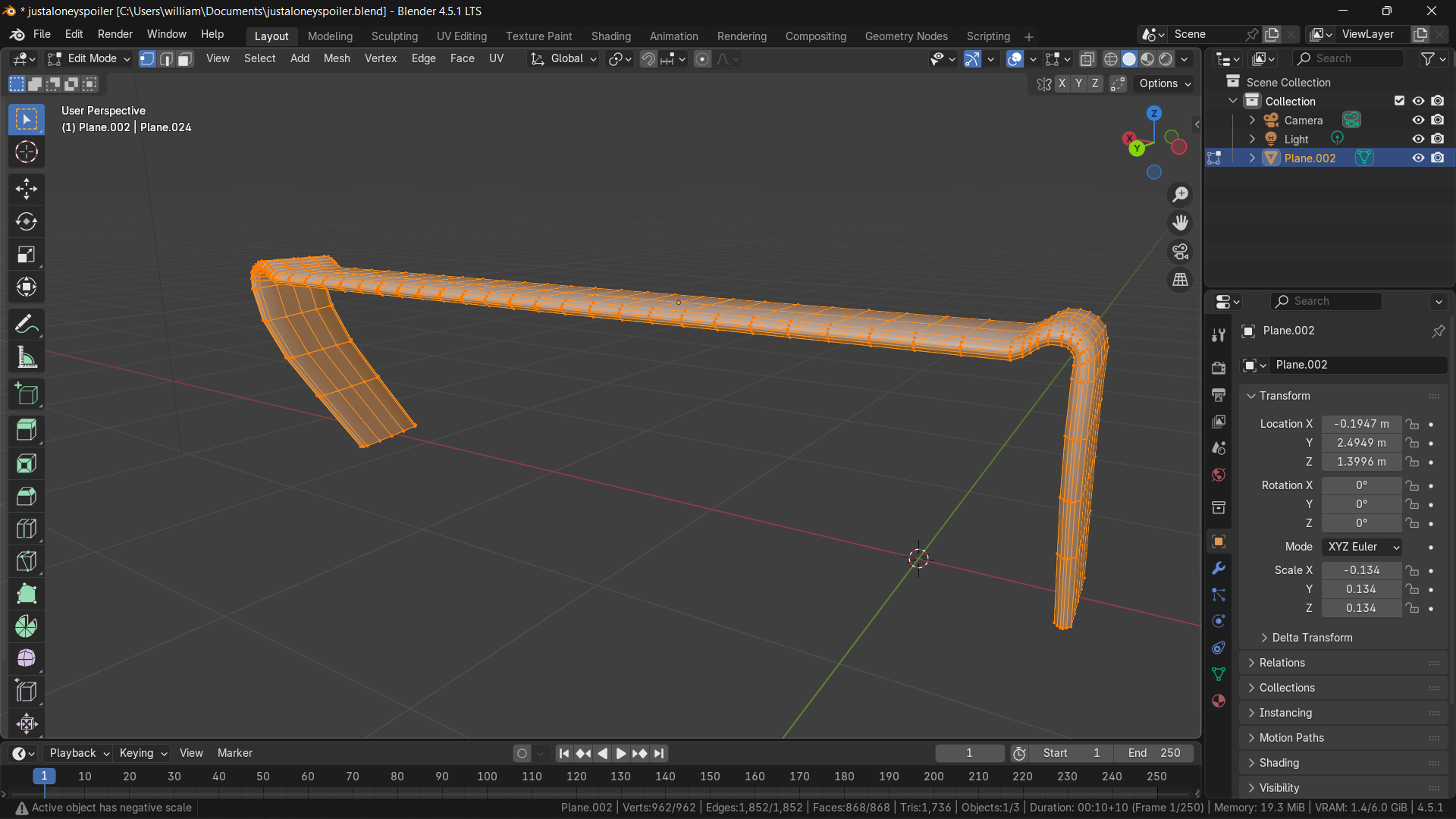Hide Light in viewport with eye icon
This screenshot has width=1456, height=819.
pyautogui.click(x=1418, y=139)
